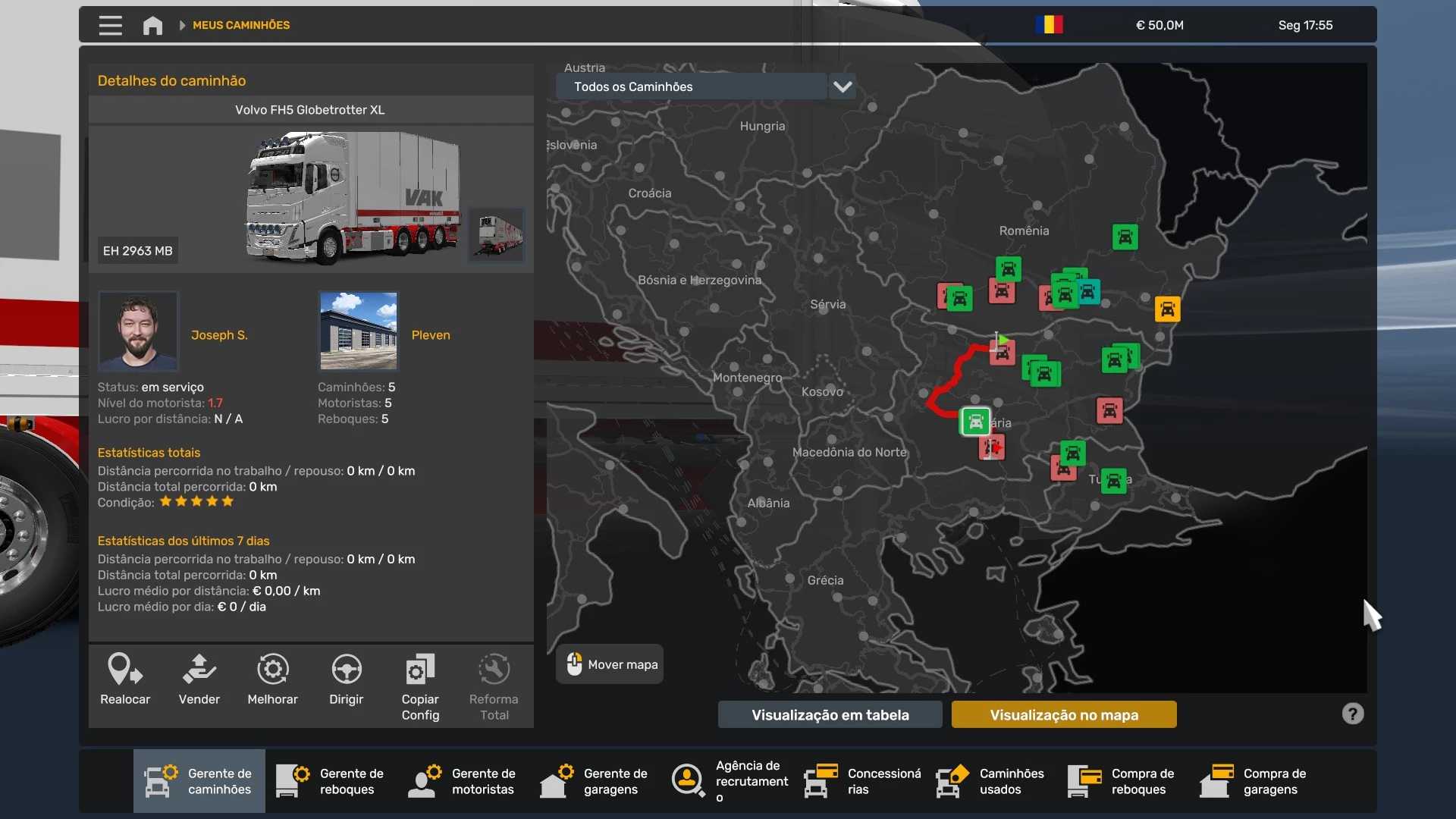
Task: Switch to Visualização no mapa
Action: [1063, 714]
